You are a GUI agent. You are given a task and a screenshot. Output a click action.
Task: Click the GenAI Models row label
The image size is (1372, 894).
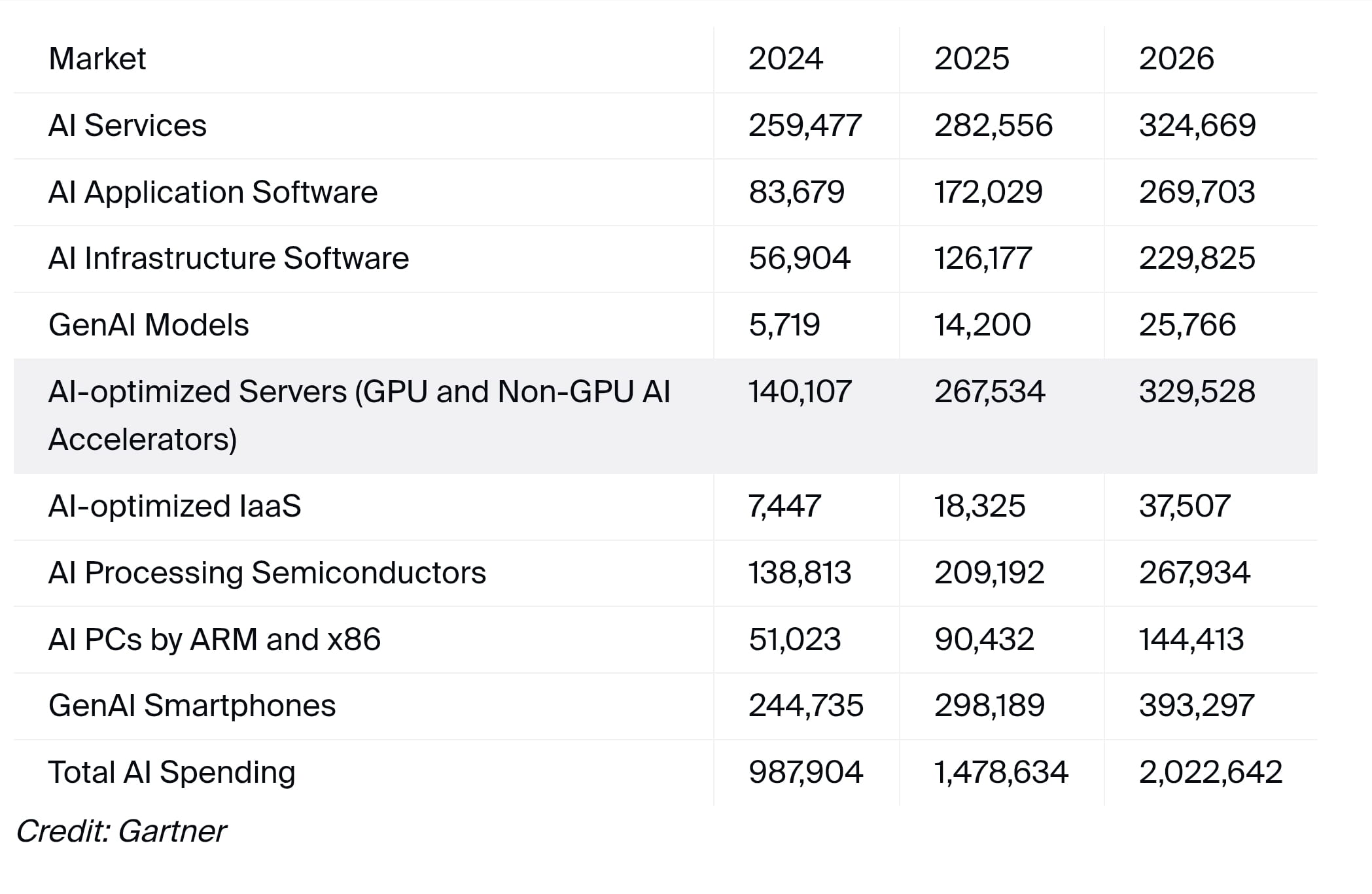(149, 325)
